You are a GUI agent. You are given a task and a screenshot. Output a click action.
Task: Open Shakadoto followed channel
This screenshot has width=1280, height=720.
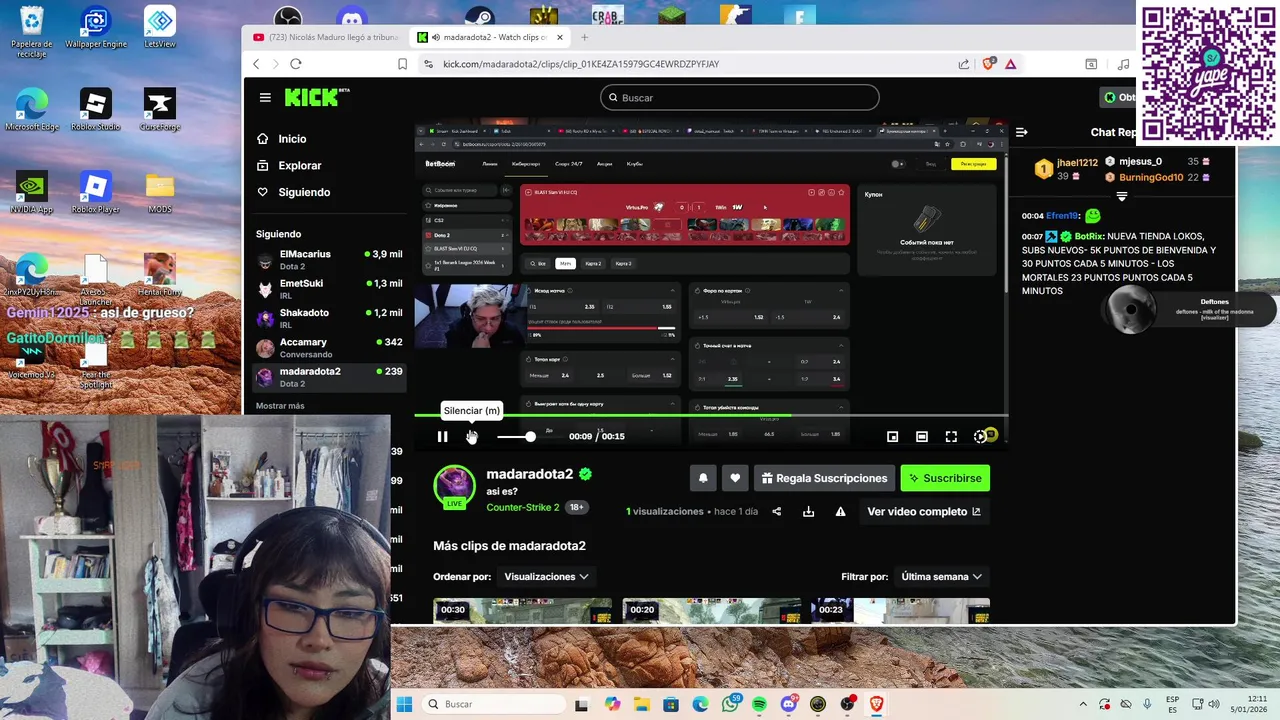tap(329, 318)
